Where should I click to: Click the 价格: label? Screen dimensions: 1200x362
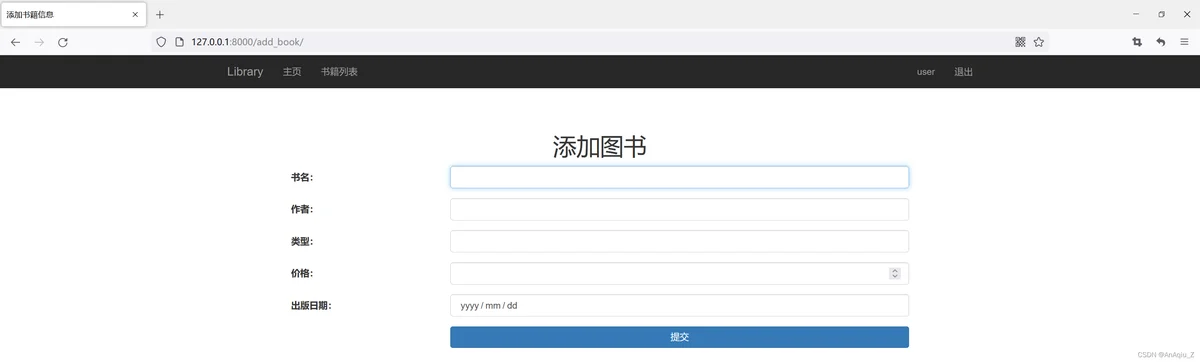click(302, 273)
